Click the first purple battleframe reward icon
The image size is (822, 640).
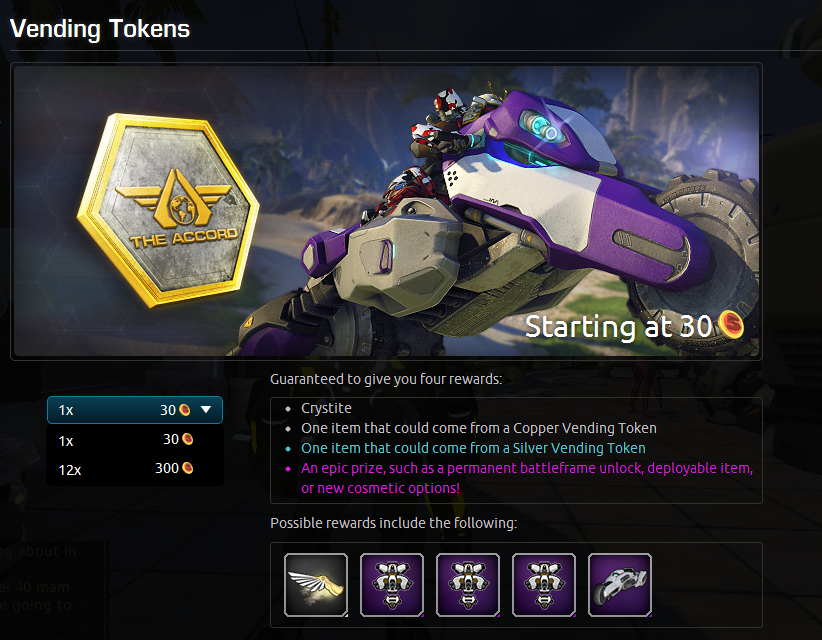tap(392, 584)
